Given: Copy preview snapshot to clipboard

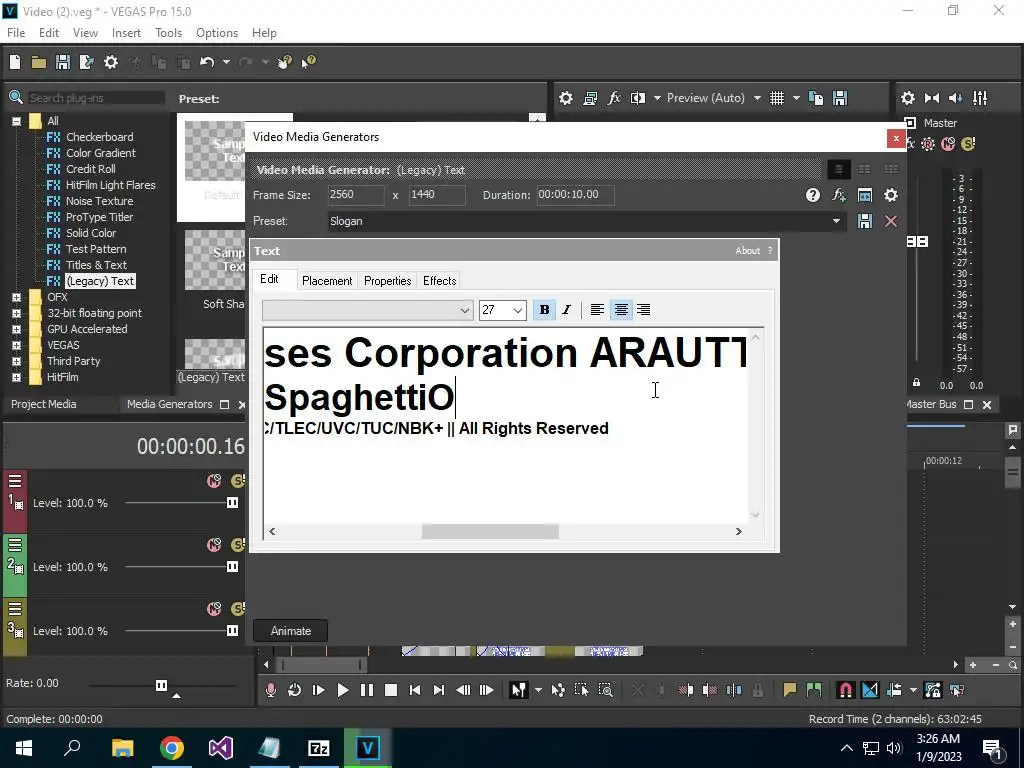Looking at the screenshot, I should [x=816, y=98].
